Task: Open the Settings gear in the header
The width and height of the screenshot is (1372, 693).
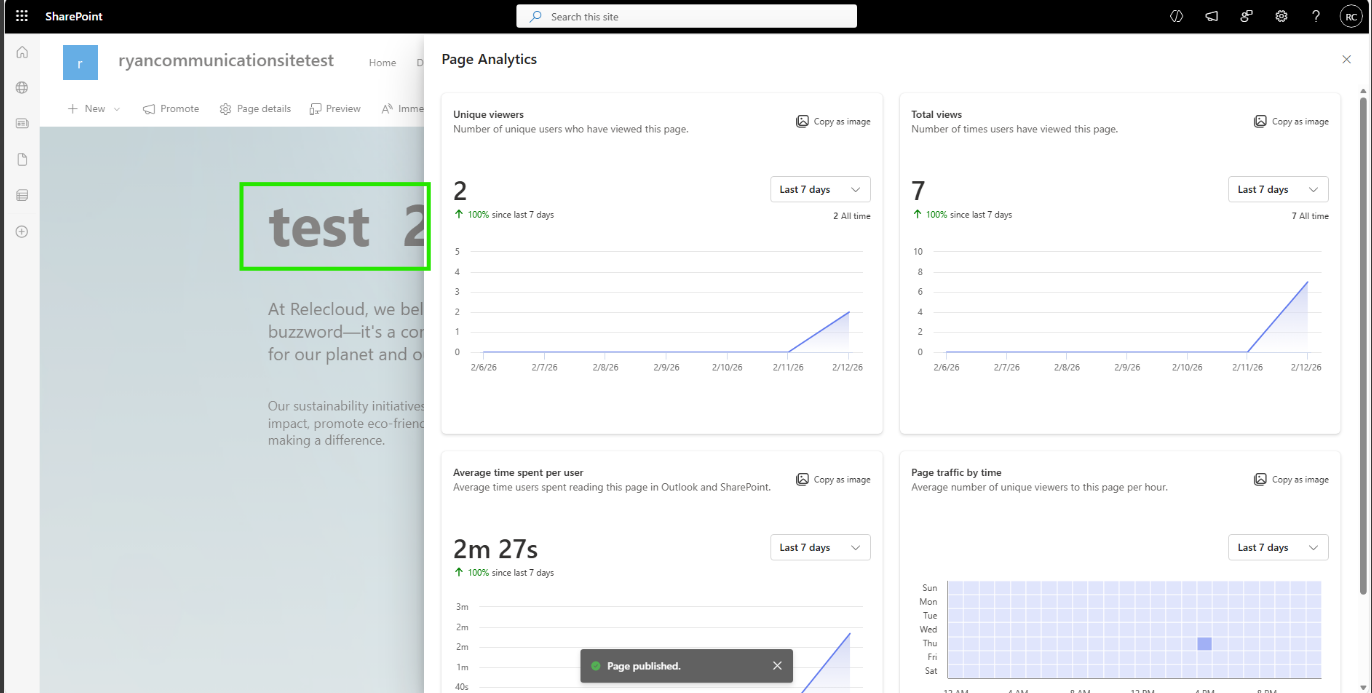Action: 1281,16
